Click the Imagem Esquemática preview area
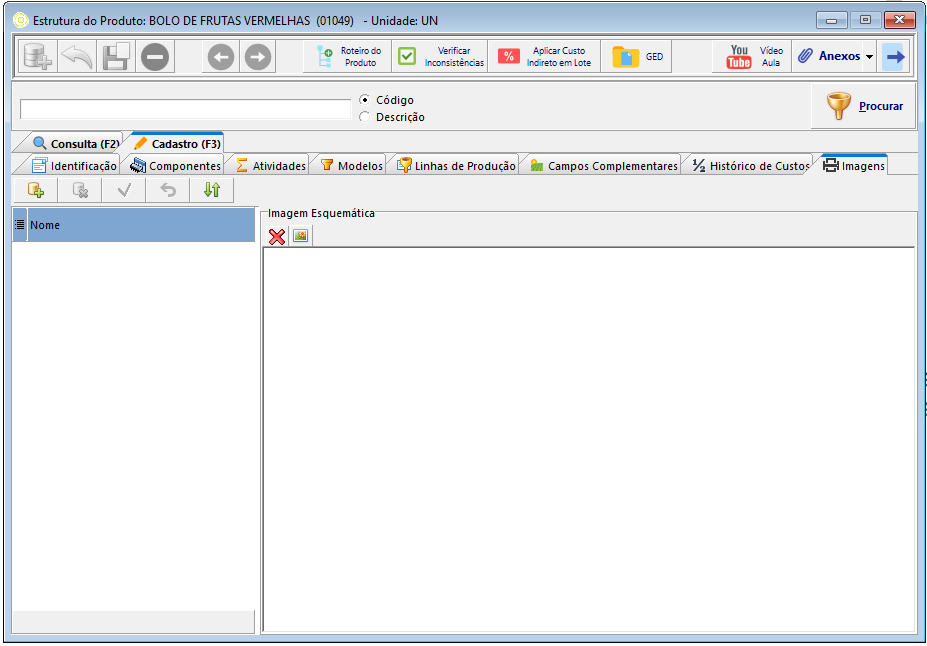The height and width of the screenshot is (646, 927). 589,440
